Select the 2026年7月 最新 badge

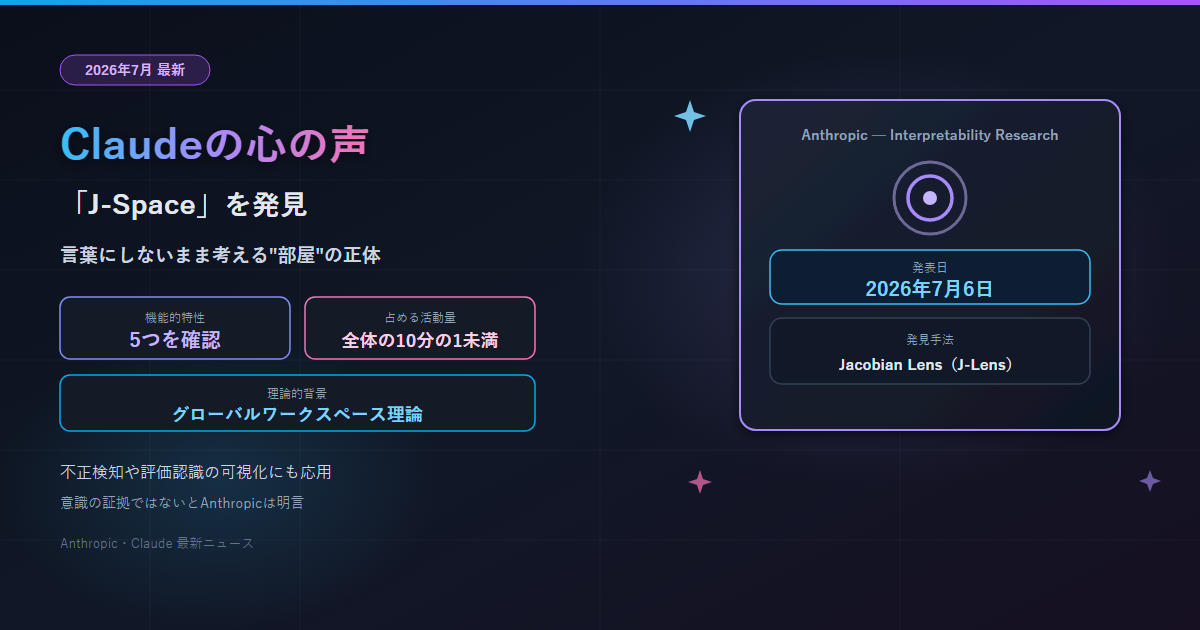point(135,70)
